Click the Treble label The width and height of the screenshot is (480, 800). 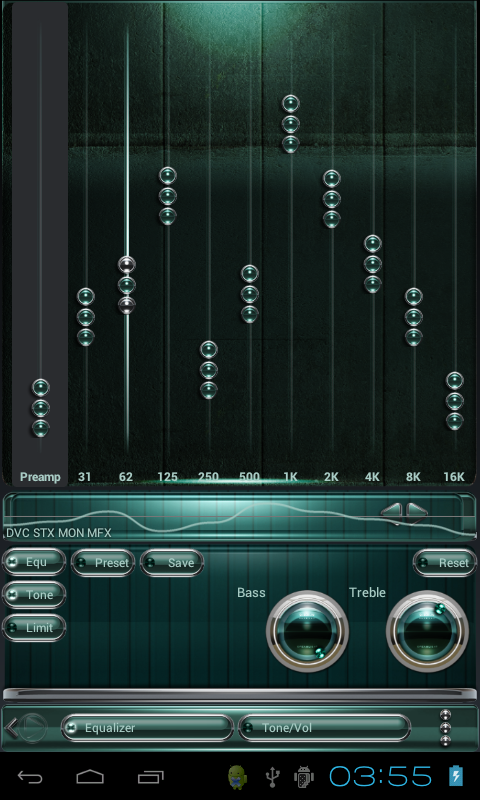point(367,592)
